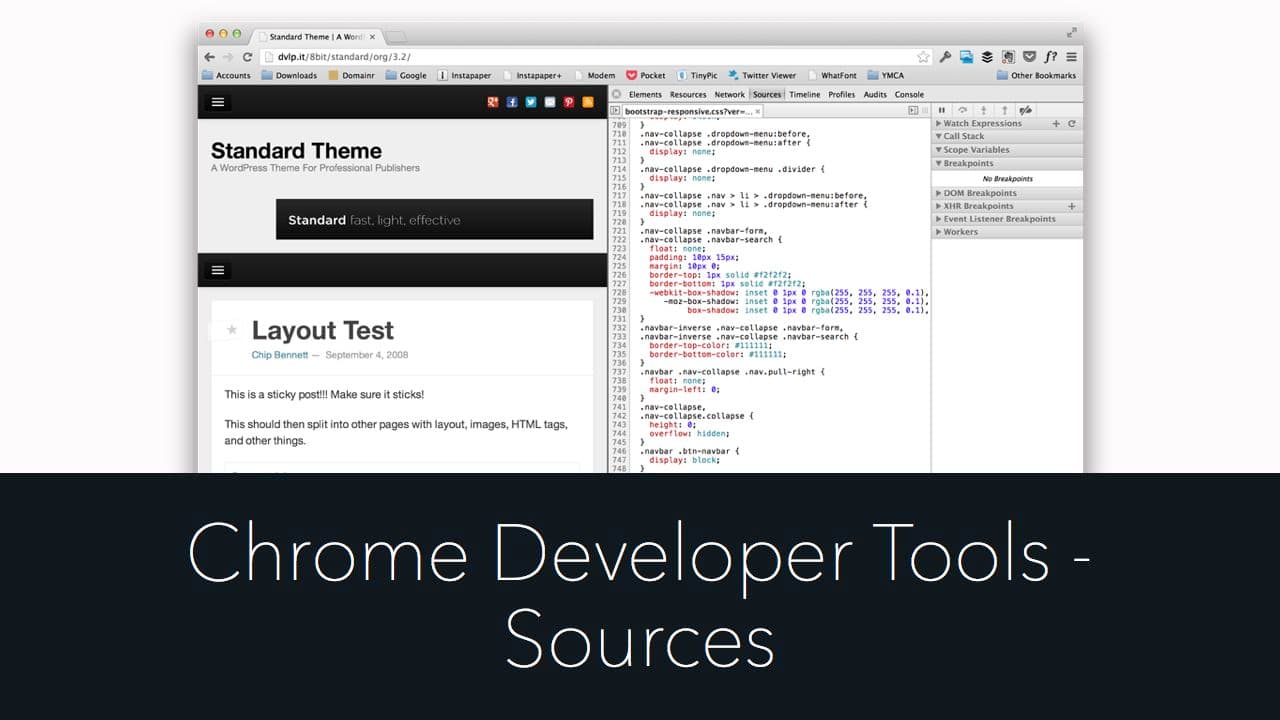Click the blue picture extension icon

pos(966,57)
